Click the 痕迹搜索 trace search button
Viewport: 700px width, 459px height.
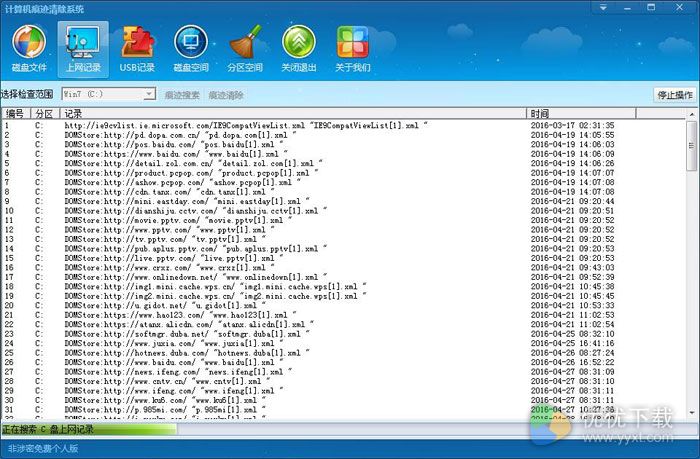[x=182, y=95]
